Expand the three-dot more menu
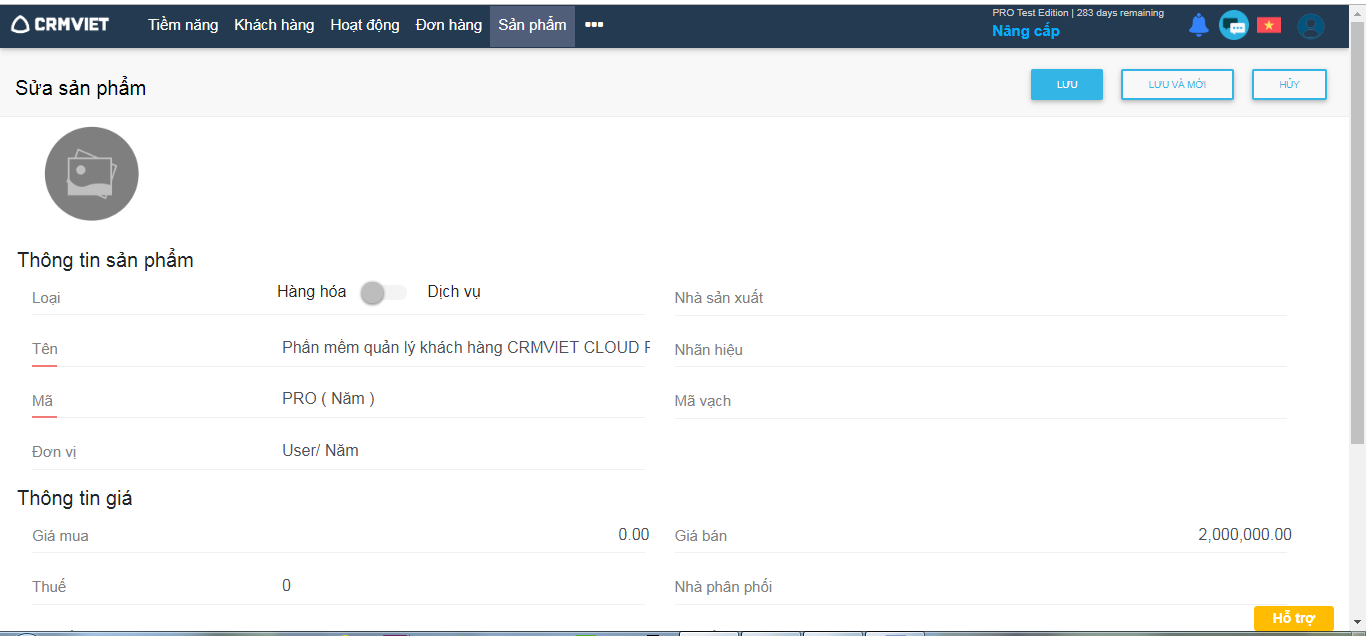The image size is (1366, 636). 594,25
